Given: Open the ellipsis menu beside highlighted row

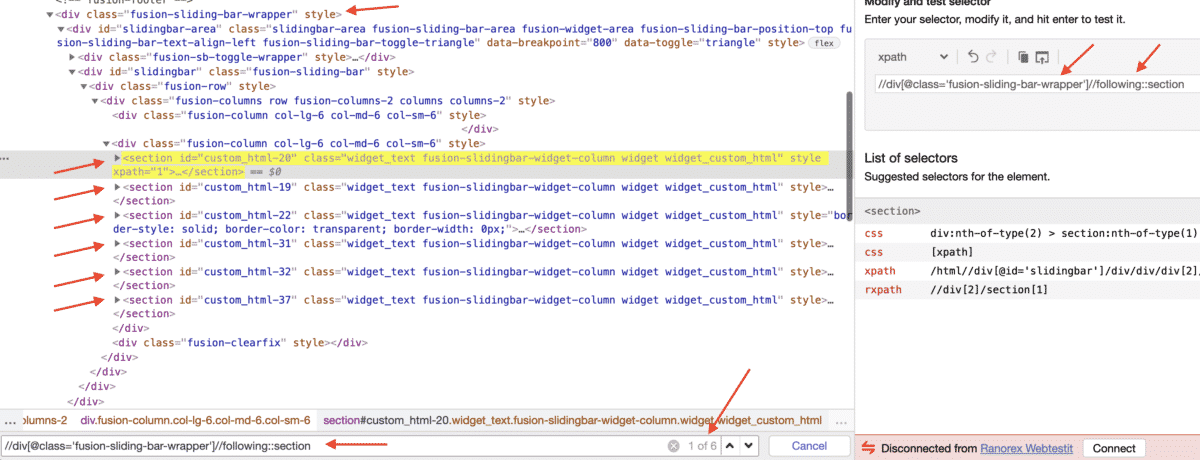Looking at the screenshot, I should [6, 159].
